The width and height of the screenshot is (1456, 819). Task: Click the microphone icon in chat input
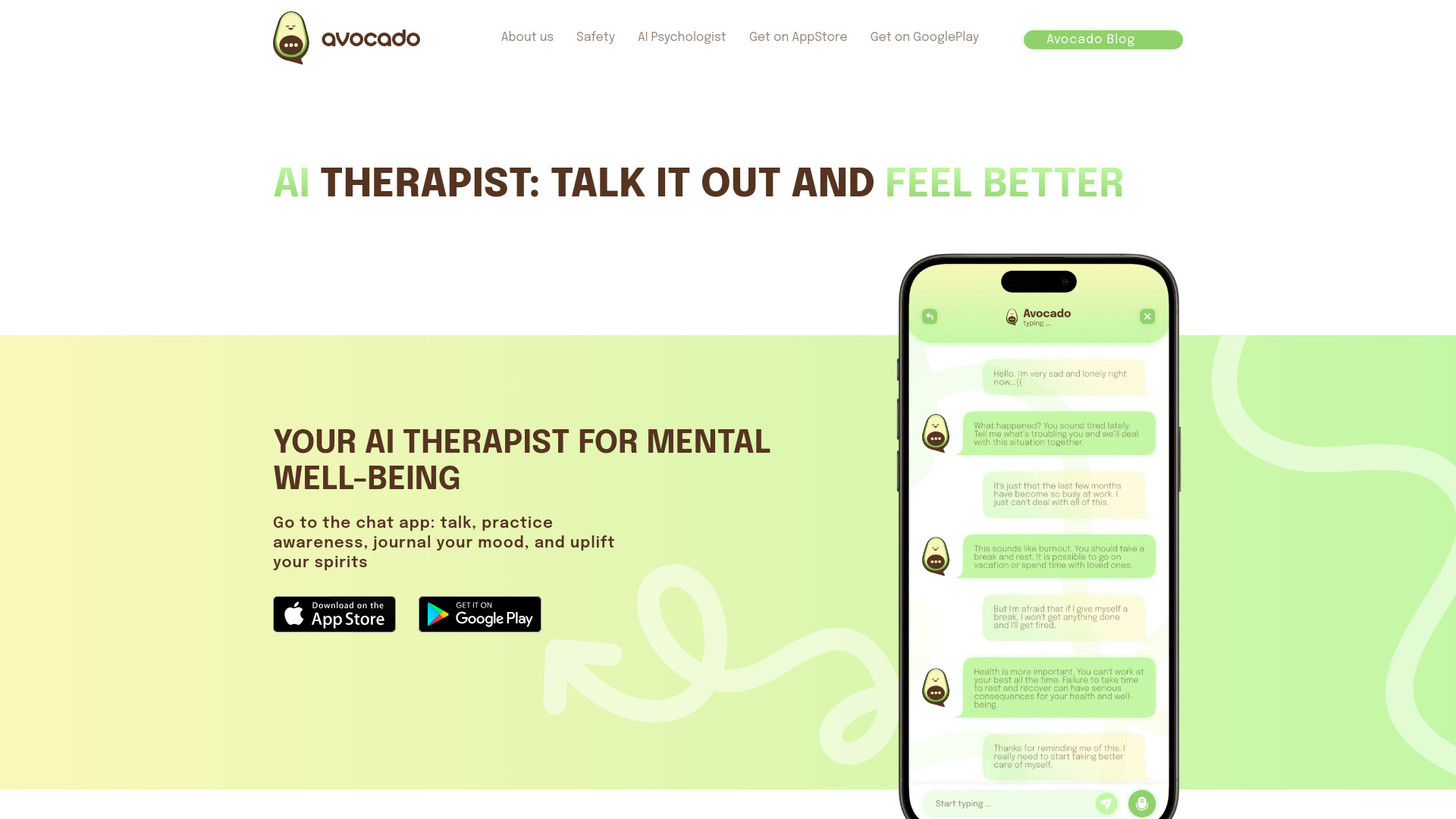point(1141,802)
